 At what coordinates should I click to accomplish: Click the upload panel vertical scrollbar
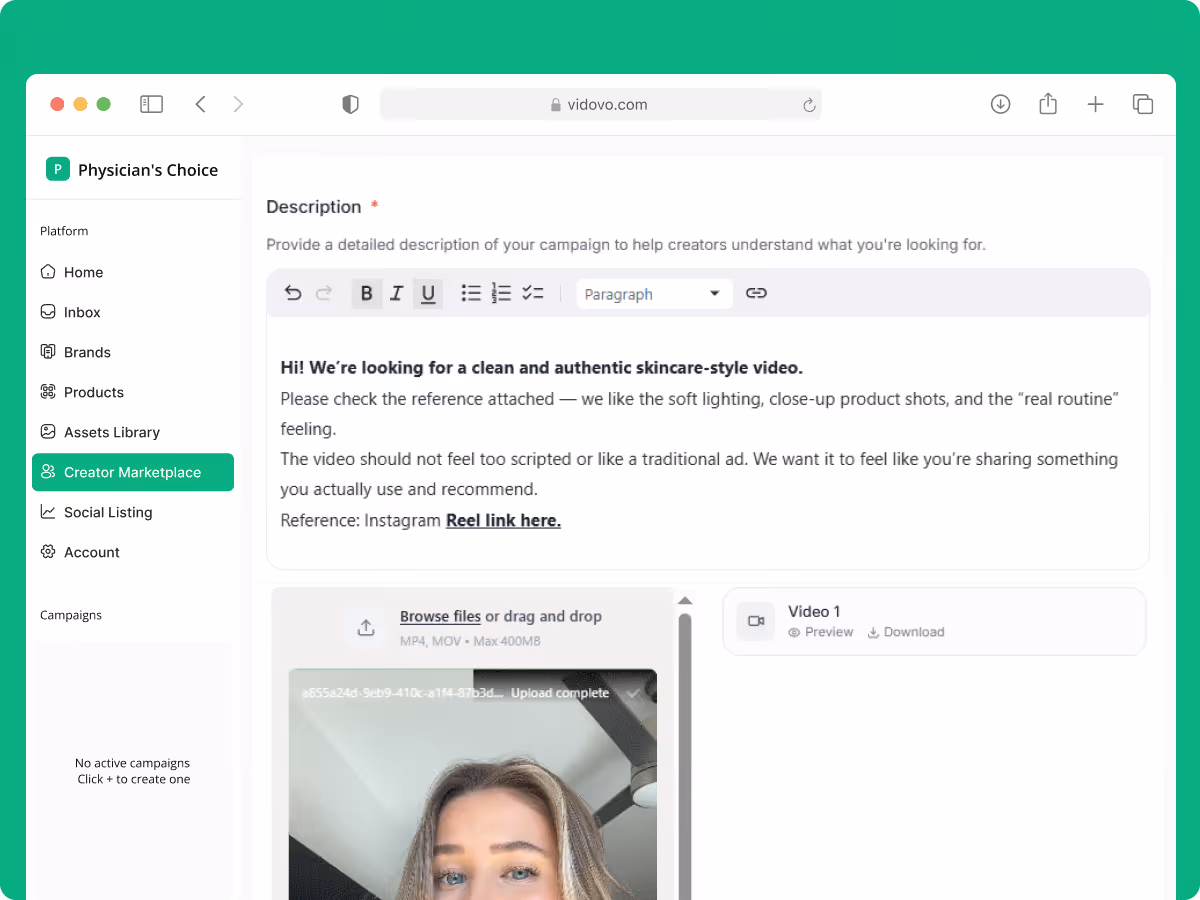[x=685, y=756]
